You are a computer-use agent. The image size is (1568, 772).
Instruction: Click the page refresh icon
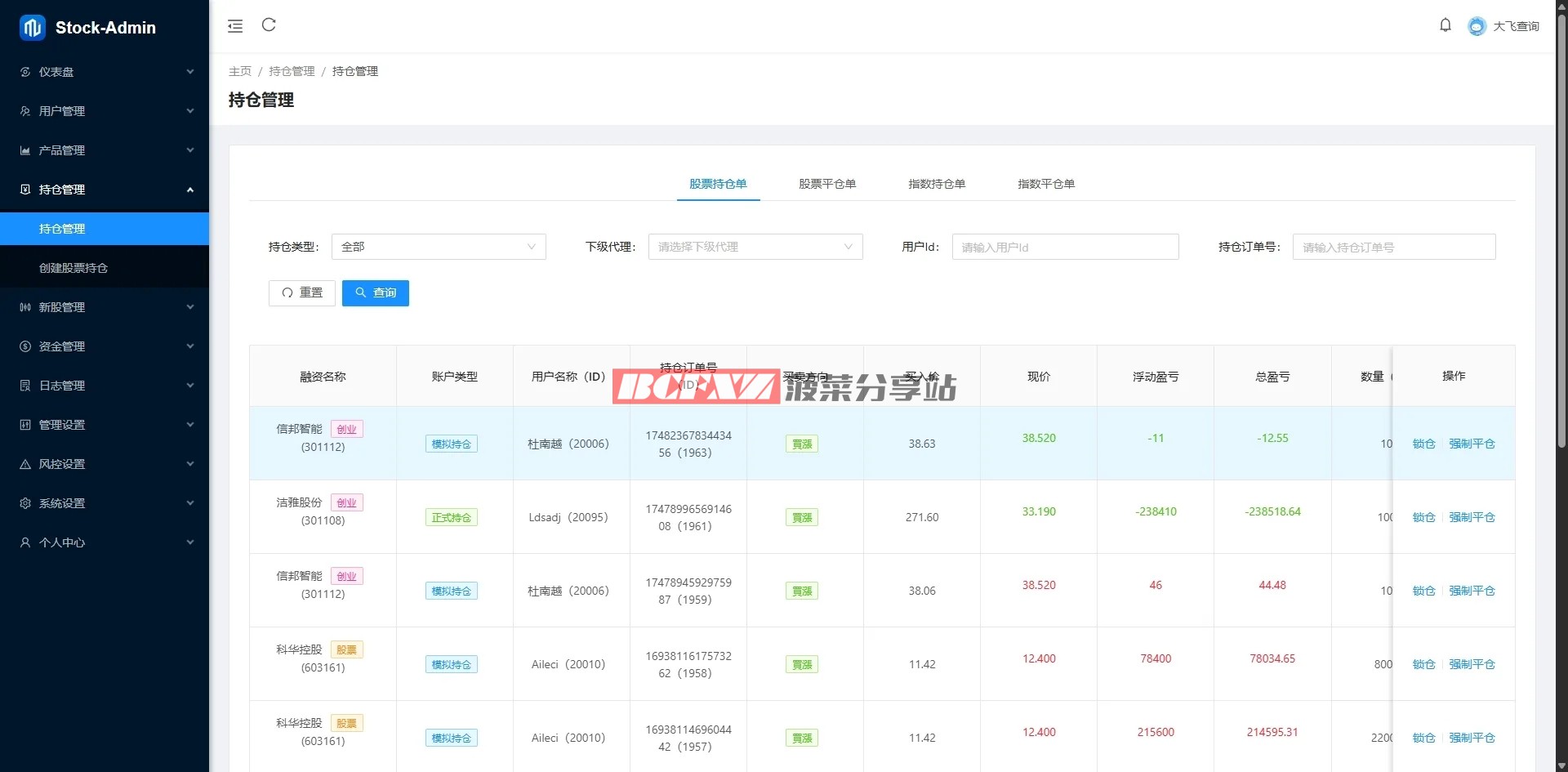pyautogui.click(x=269, y=25)
